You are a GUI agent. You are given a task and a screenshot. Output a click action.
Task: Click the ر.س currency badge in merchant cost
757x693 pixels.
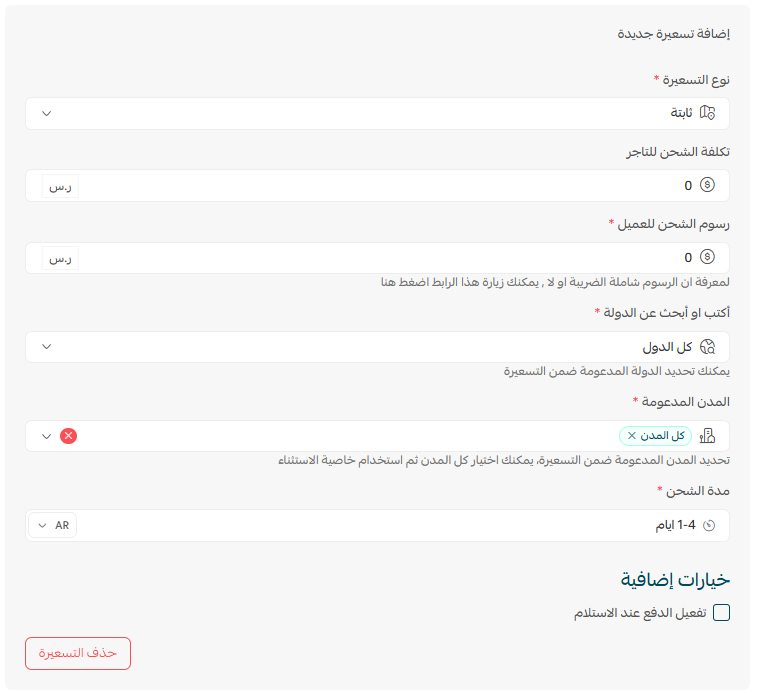click(60, 185)
